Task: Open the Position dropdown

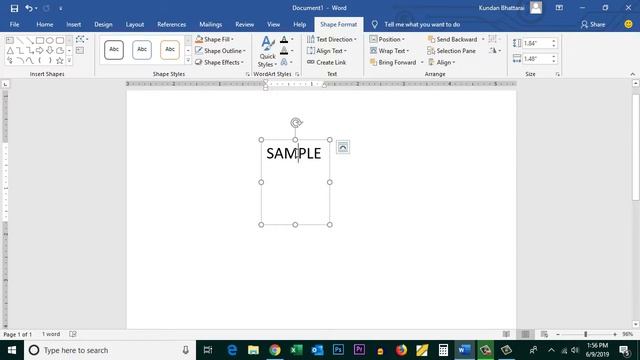Action: 387,39
